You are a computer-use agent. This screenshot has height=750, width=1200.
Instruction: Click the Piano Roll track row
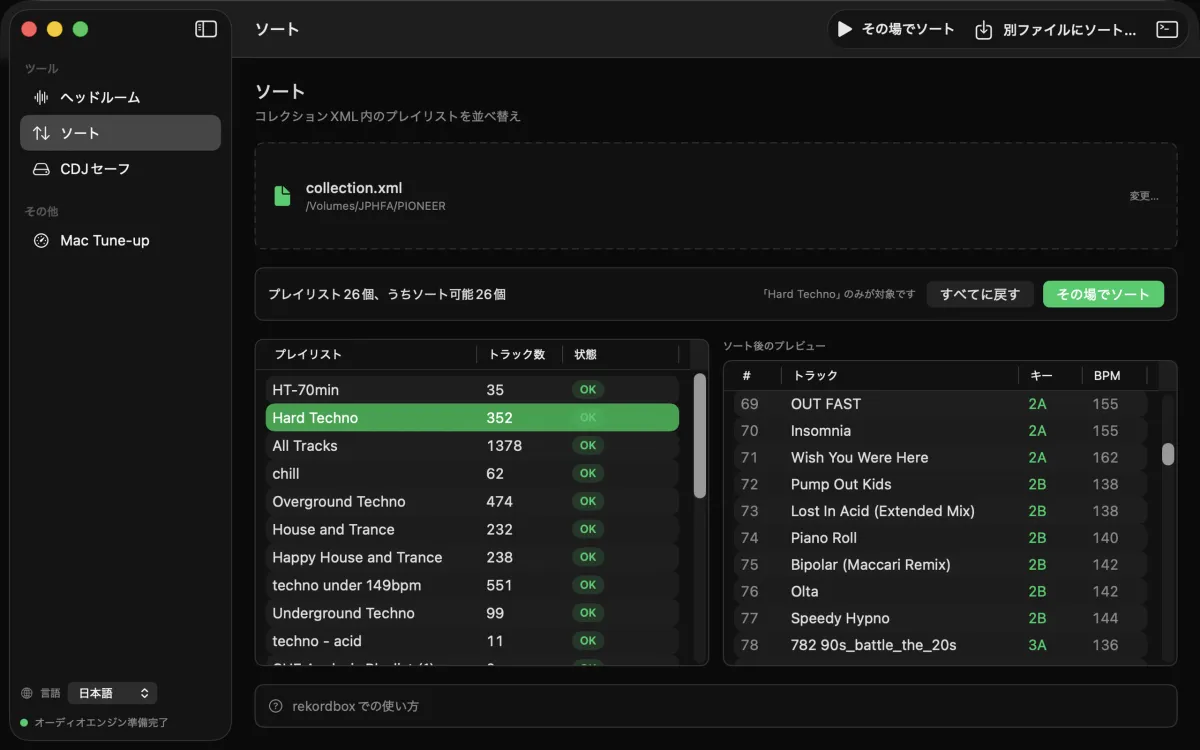point(940,538)
